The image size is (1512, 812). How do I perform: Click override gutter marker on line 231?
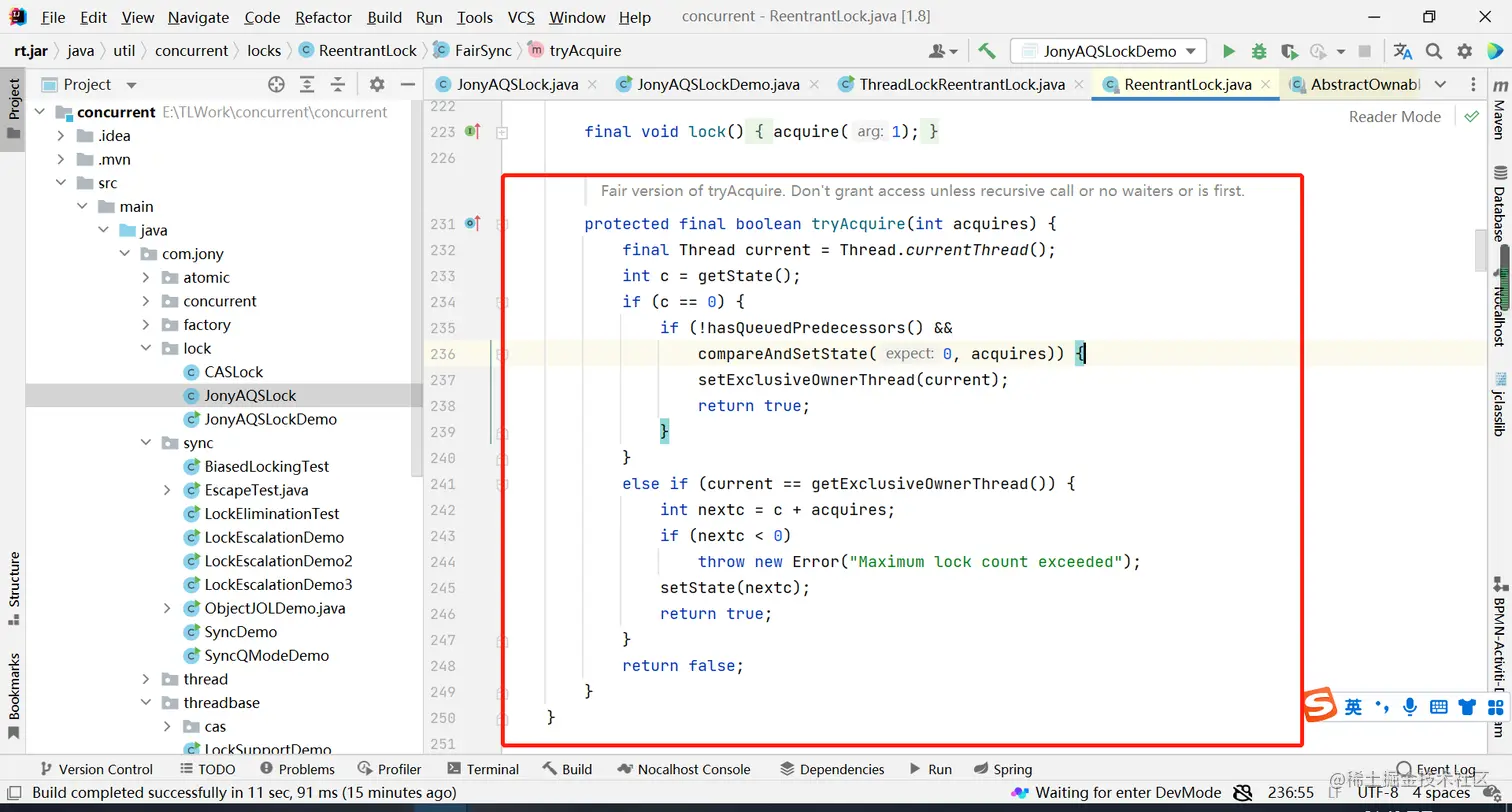tap(473, 224)
